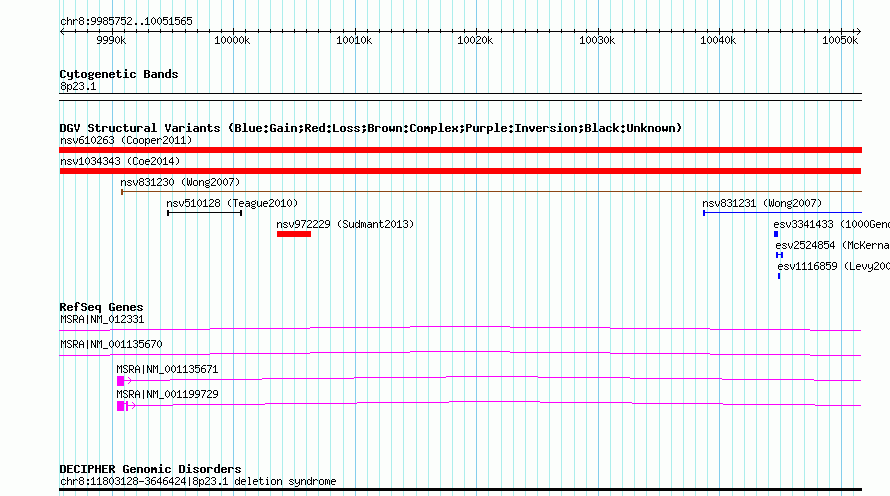Click the 10050k ruler tick label
The height and width of the screenshot is (496, 890).
(840, 40)
